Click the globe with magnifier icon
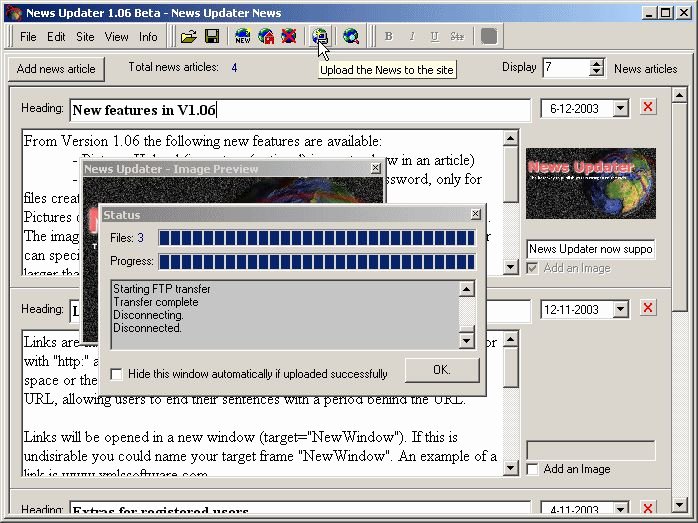Screen dimensions: 698x523 click(351, 36)
